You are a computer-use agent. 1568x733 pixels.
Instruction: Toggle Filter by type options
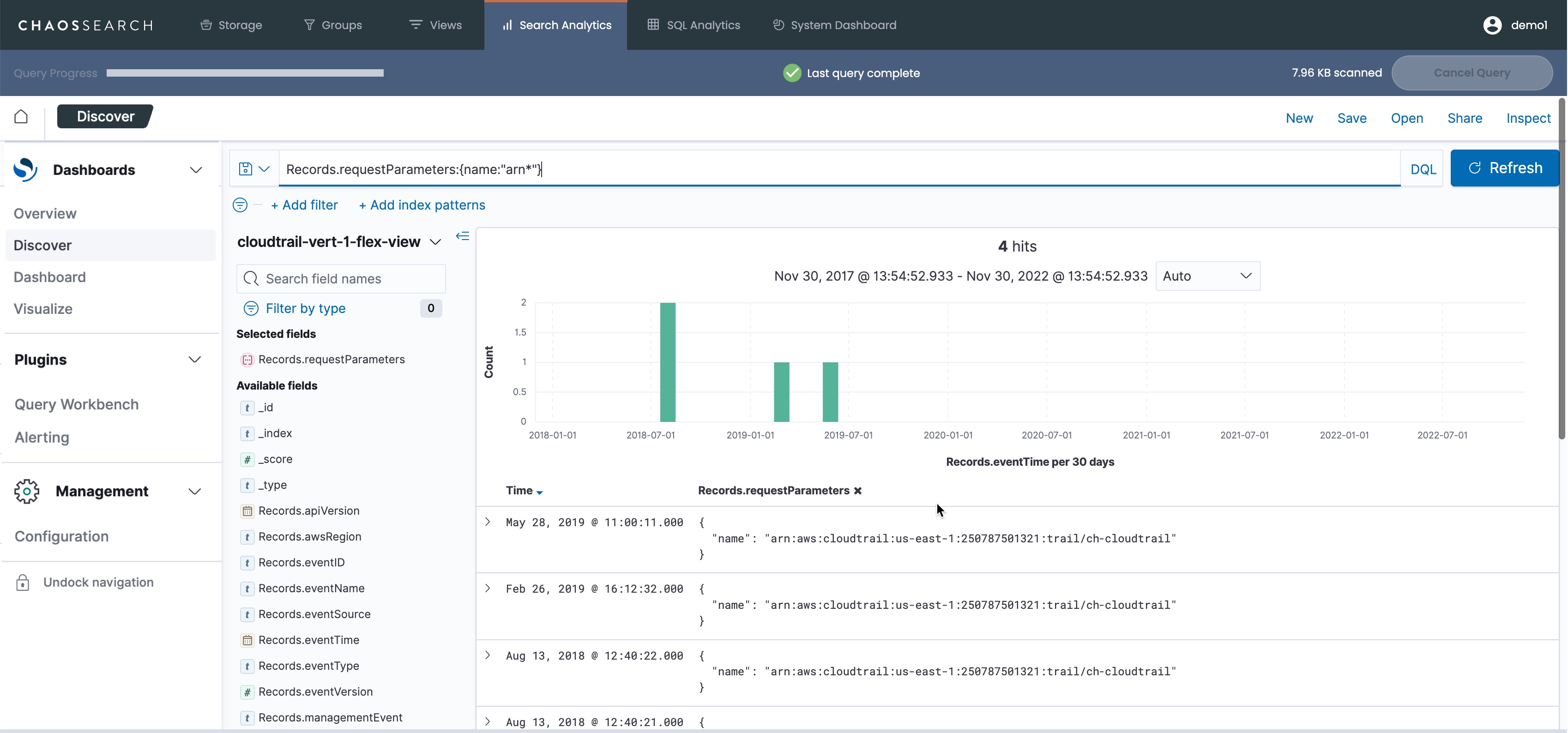coord(305,308)
